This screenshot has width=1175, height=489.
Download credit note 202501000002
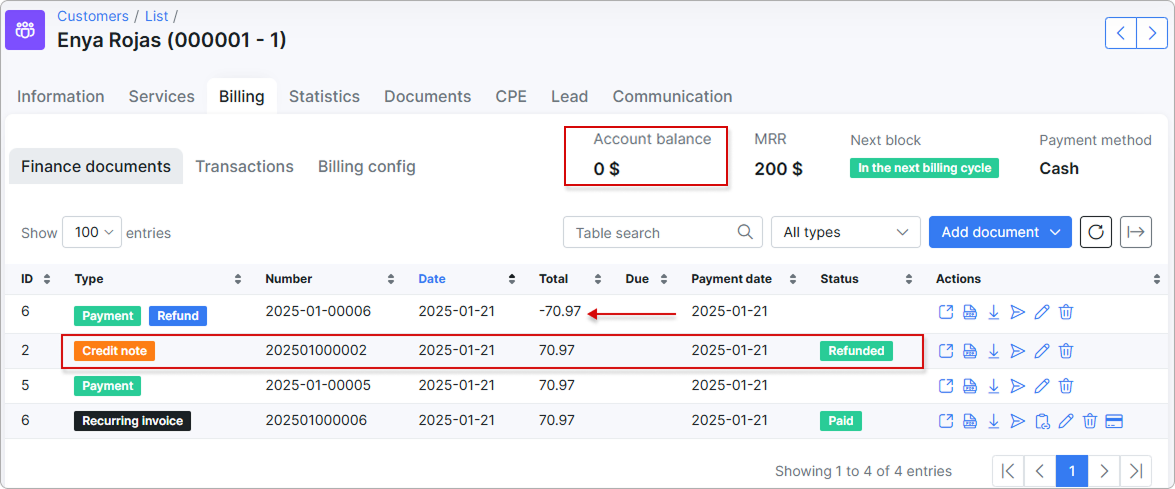994,350
